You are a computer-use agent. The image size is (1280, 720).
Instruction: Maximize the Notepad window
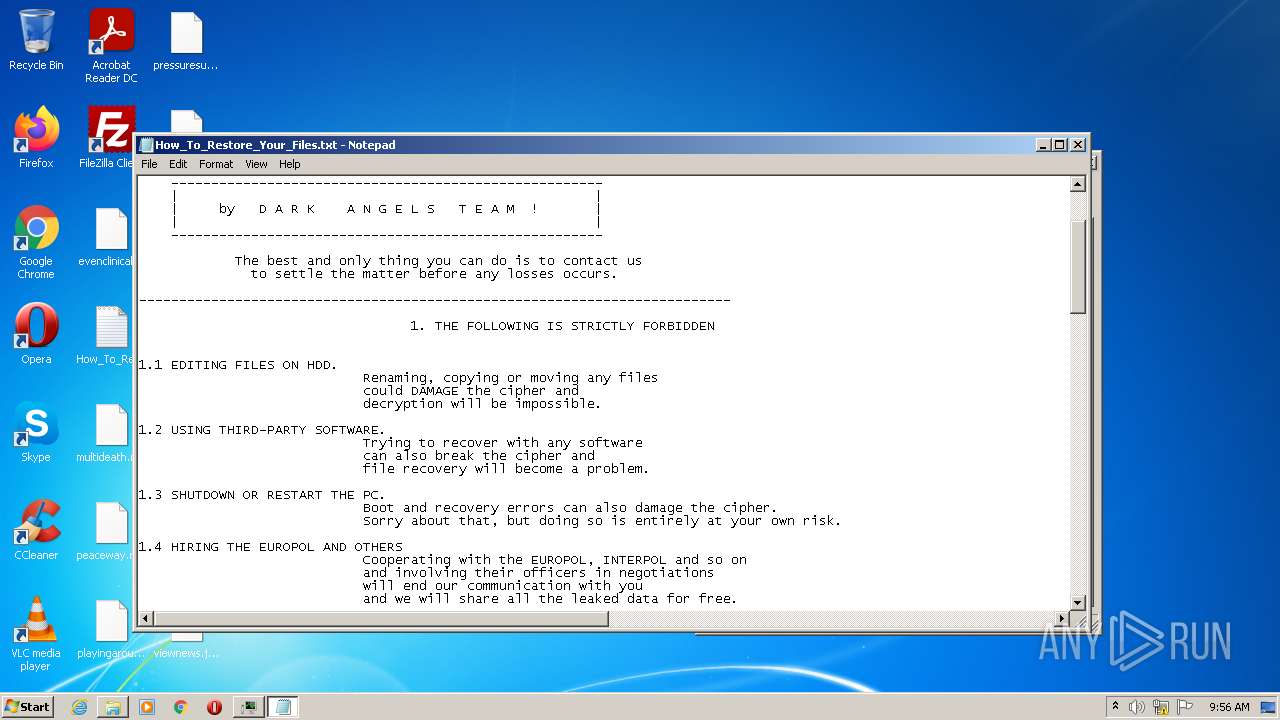pyautogui.click(x=1060, y=145)
